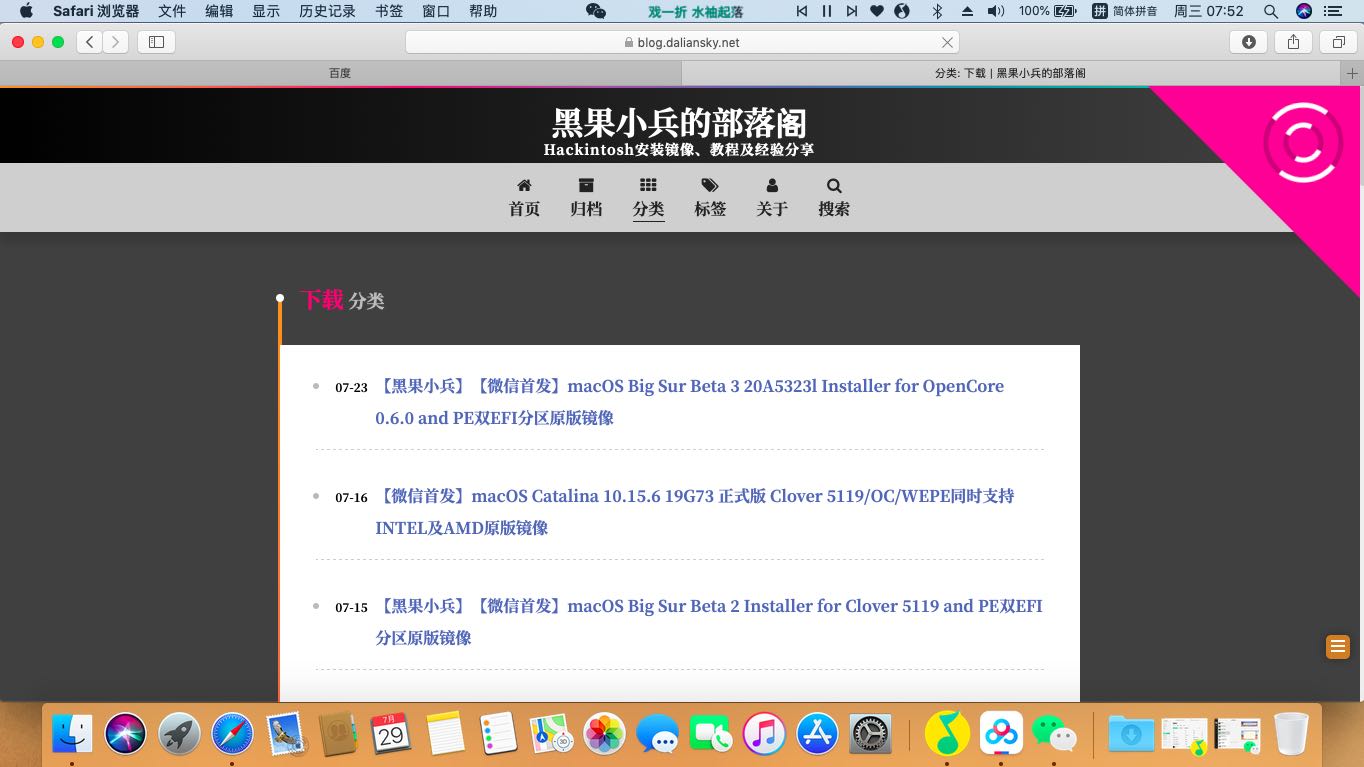Screen dimensions: 1364x767
Task: Open Spotlight search in menu bar
Action: tap(1271, 11)
